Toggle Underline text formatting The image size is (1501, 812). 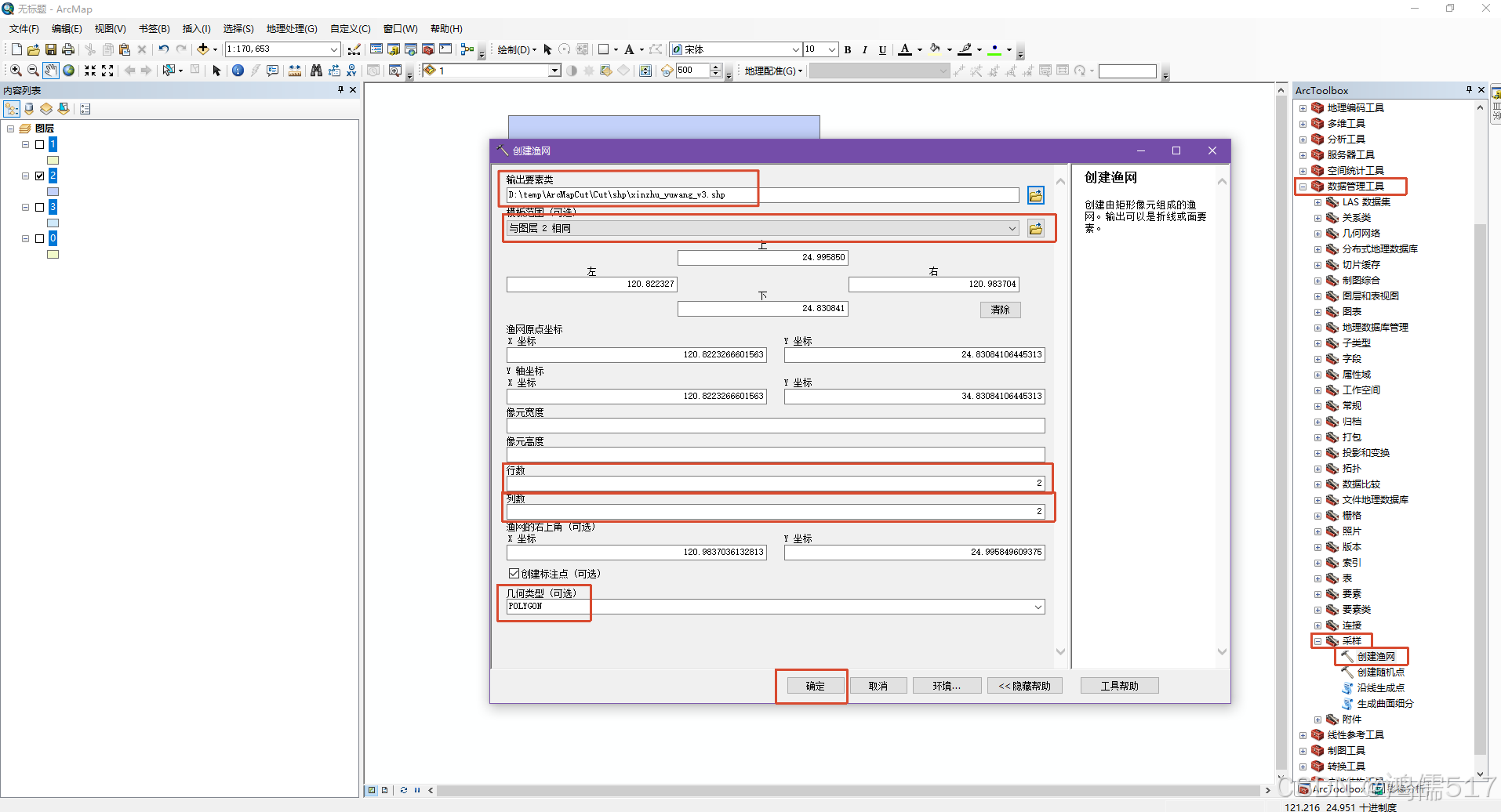coord(882,49)
